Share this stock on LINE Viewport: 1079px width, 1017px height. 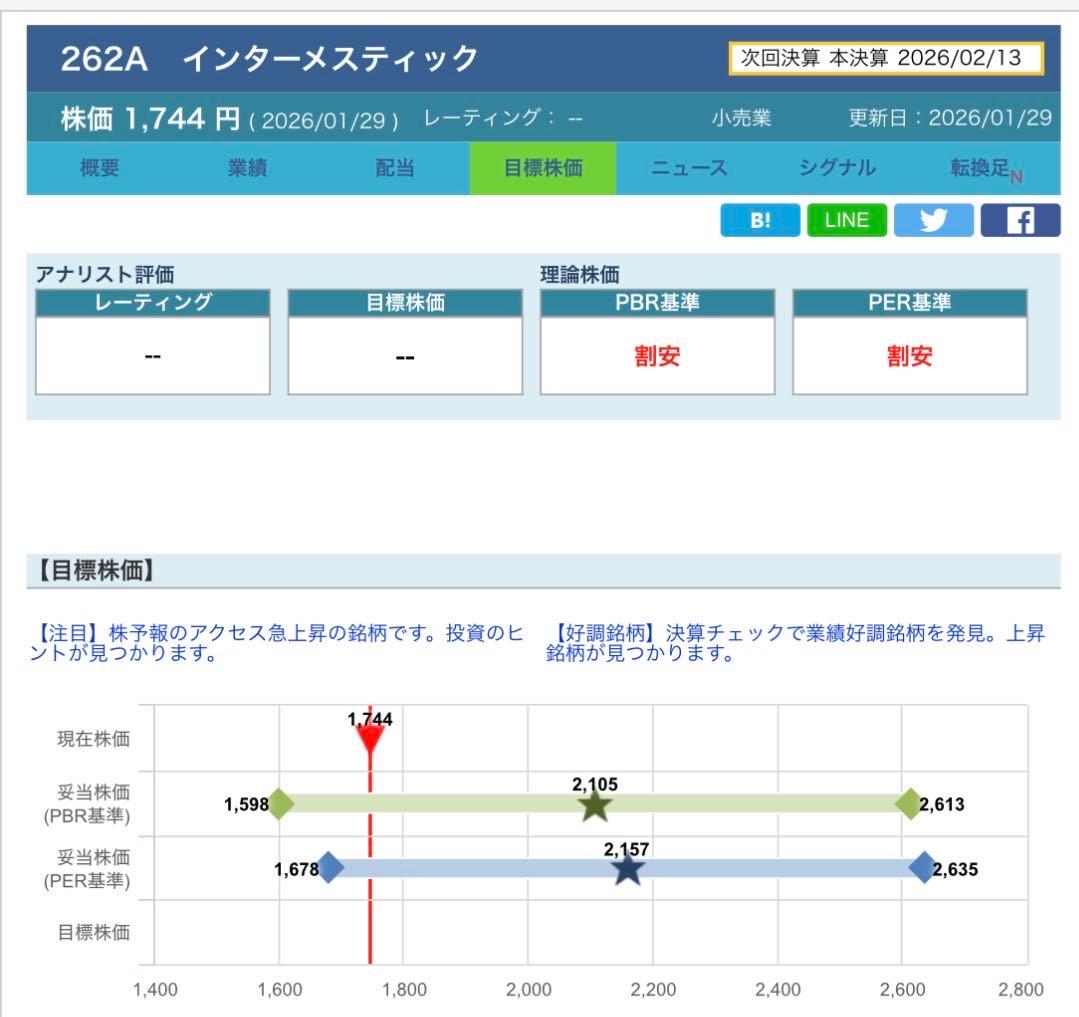pos(846,220)
